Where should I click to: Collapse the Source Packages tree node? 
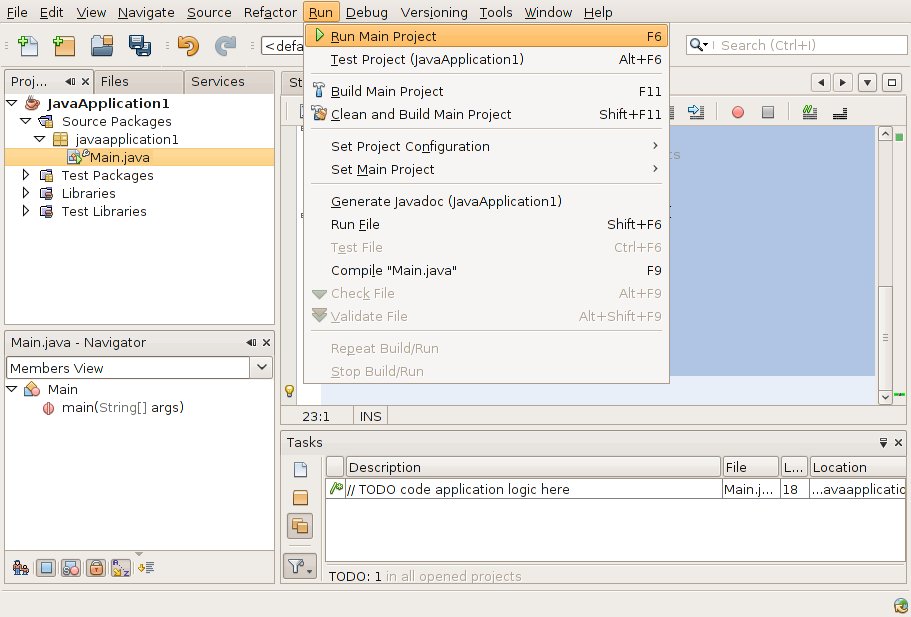click(x=27, y=121)
